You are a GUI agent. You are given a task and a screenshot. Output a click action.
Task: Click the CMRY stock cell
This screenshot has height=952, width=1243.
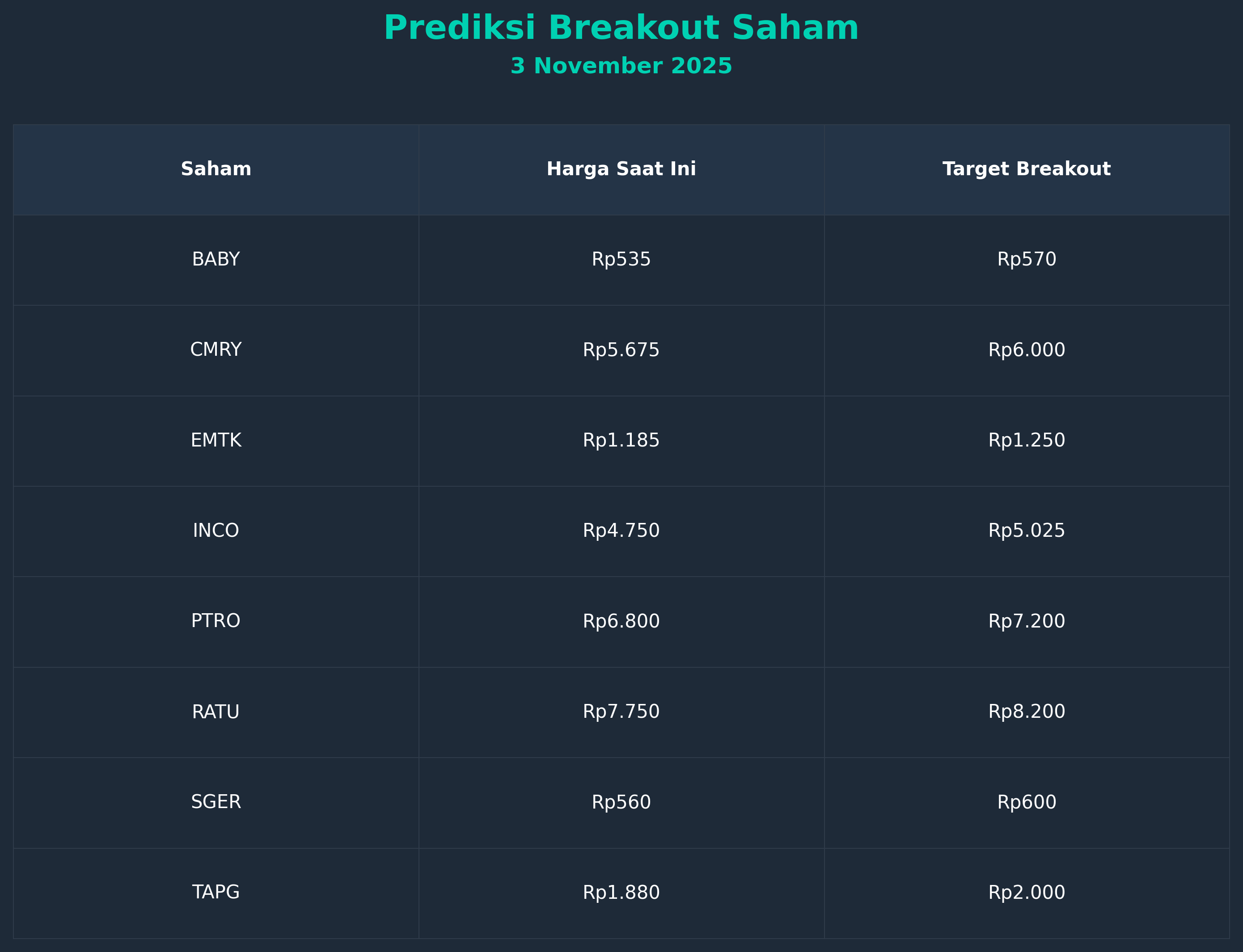pos(216,350)
